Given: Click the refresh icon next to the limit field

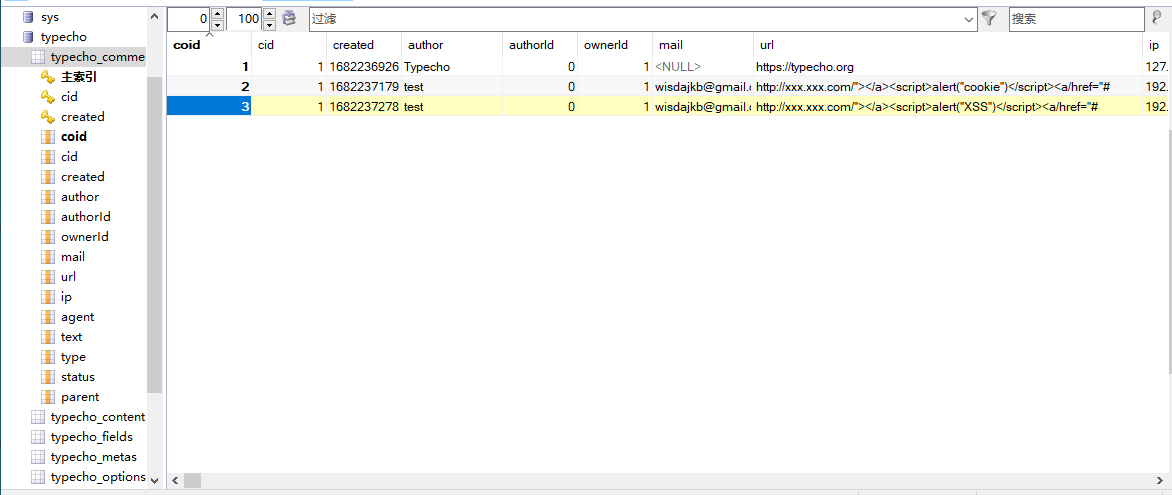Looking at the screenshot, I should coord(289,19).
